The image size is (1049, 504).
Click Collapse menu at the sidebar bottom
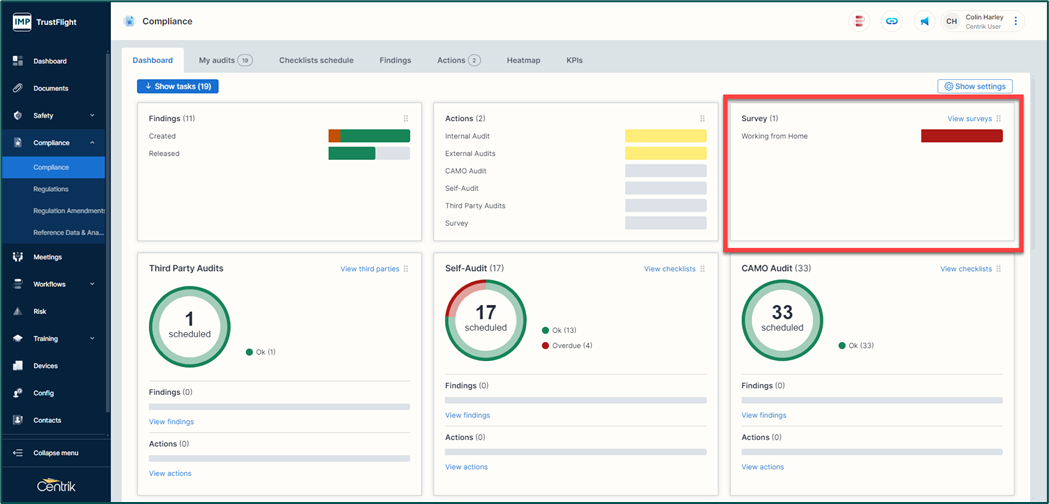point(55,453)
